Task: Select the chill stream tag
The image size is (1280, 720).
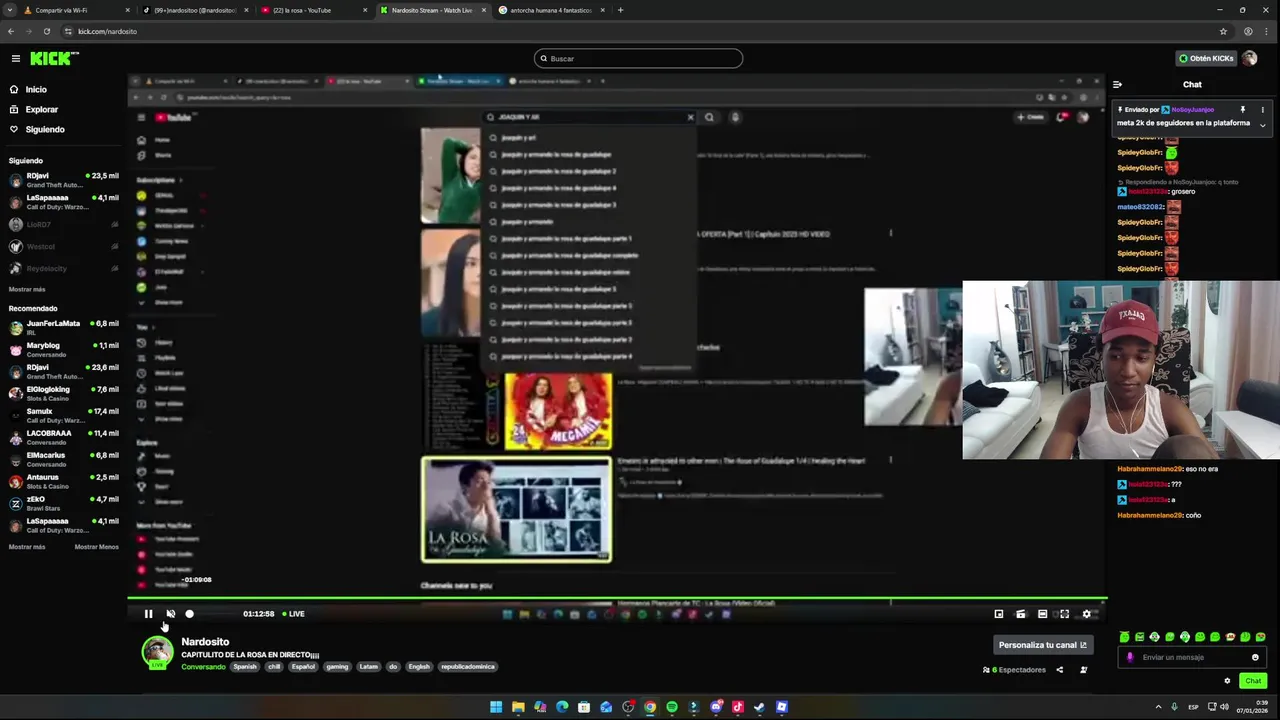Action: click(274, 667)
